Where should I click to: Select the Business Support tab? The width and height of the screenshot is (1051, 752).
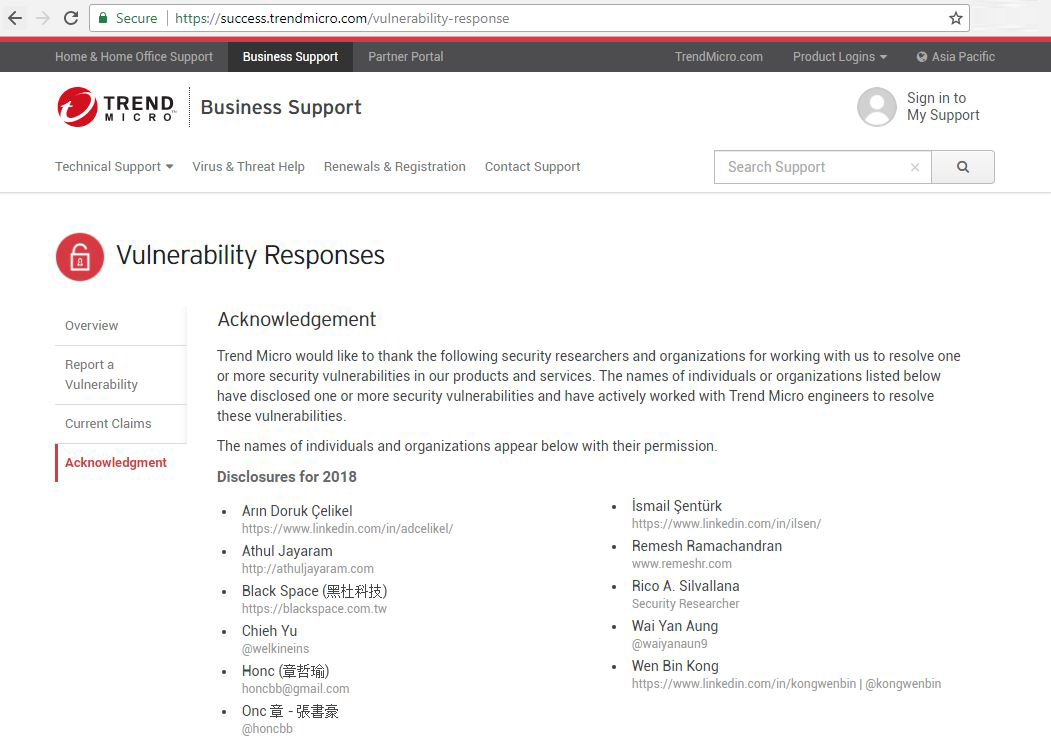point(290,57)
